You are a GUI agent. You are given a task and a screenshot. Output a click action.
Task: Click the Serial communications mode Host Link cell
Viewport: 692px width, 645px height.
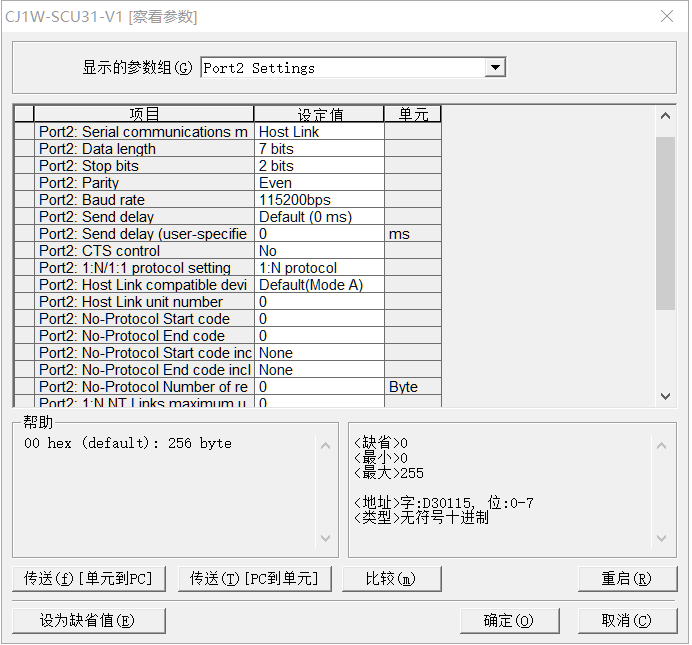tap(318, 132)
